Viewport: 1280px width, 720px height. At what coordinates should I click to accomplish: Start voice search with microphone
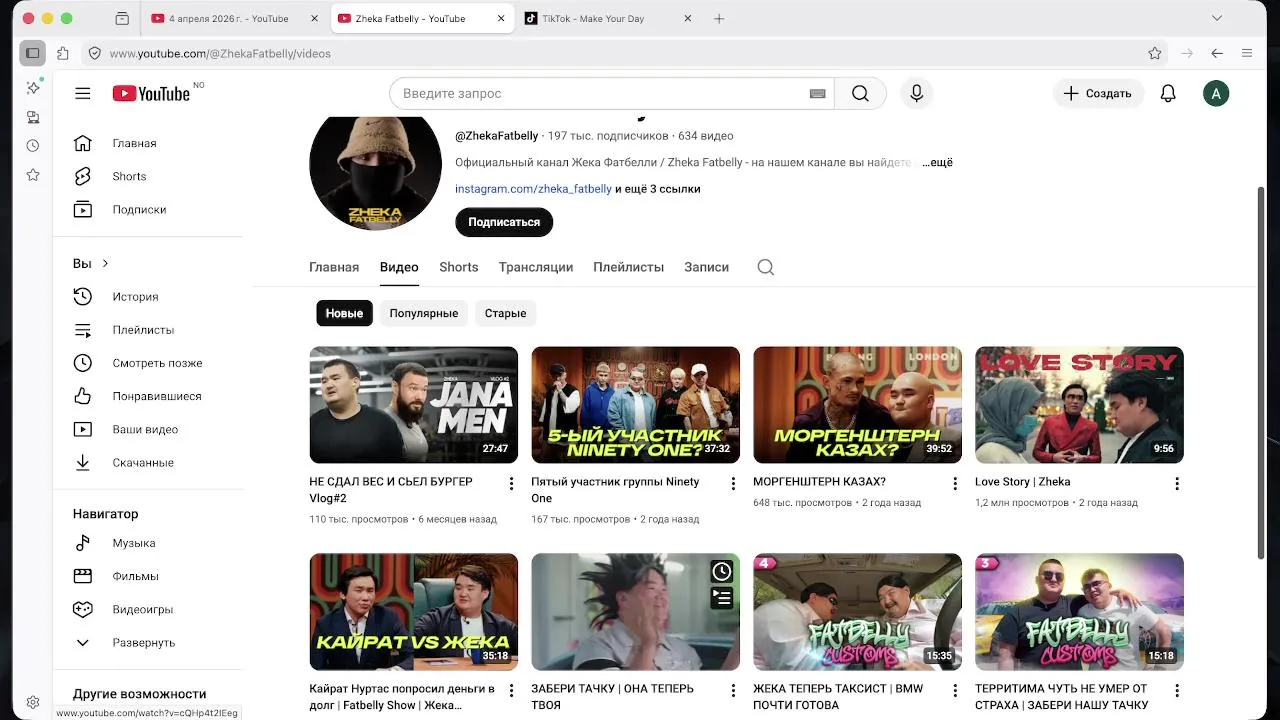pyautogui.click(x=916, y=93)
